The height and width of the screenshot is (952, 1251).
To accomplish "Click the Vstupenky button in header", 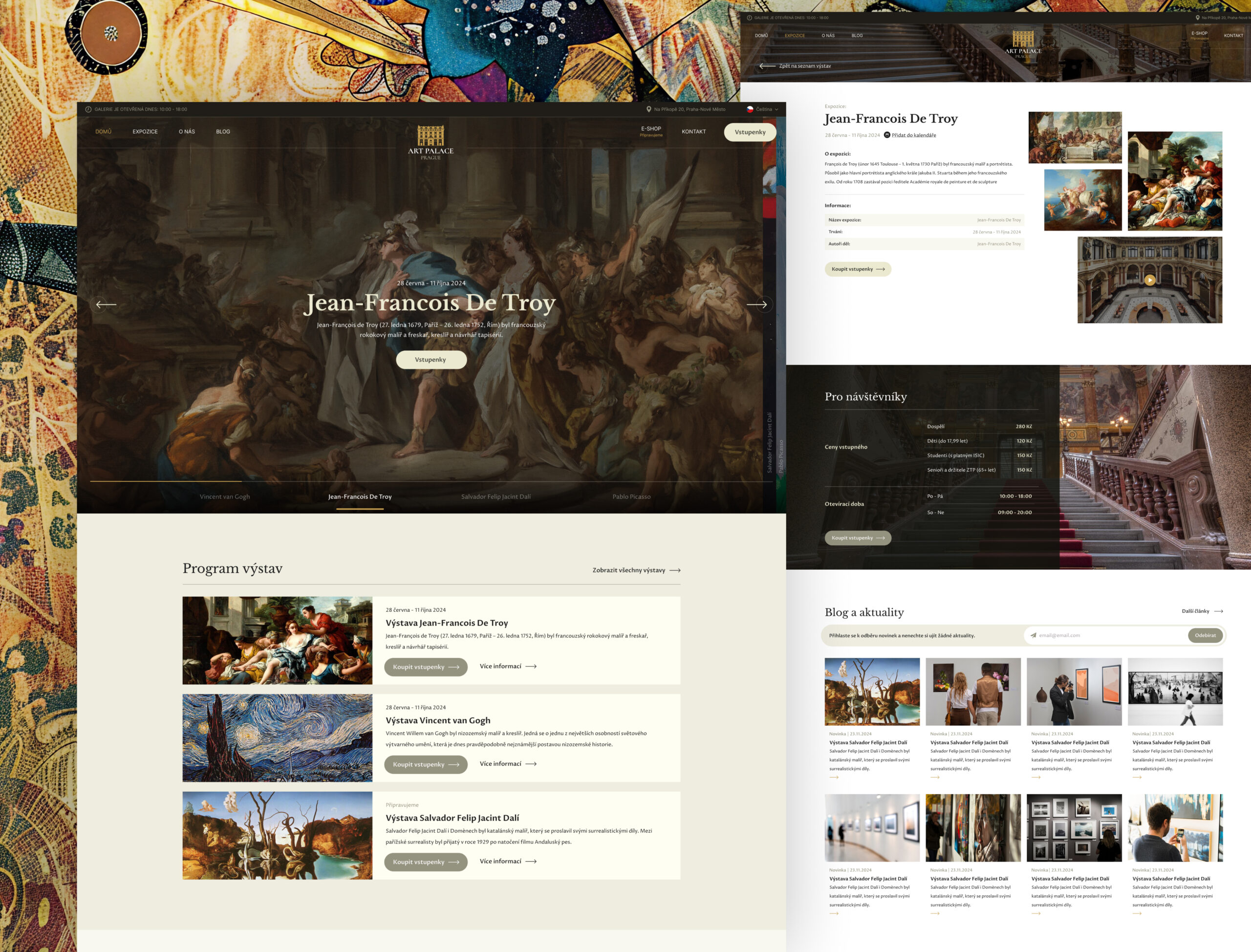I will pyautogui.click(x=750, y=132).
